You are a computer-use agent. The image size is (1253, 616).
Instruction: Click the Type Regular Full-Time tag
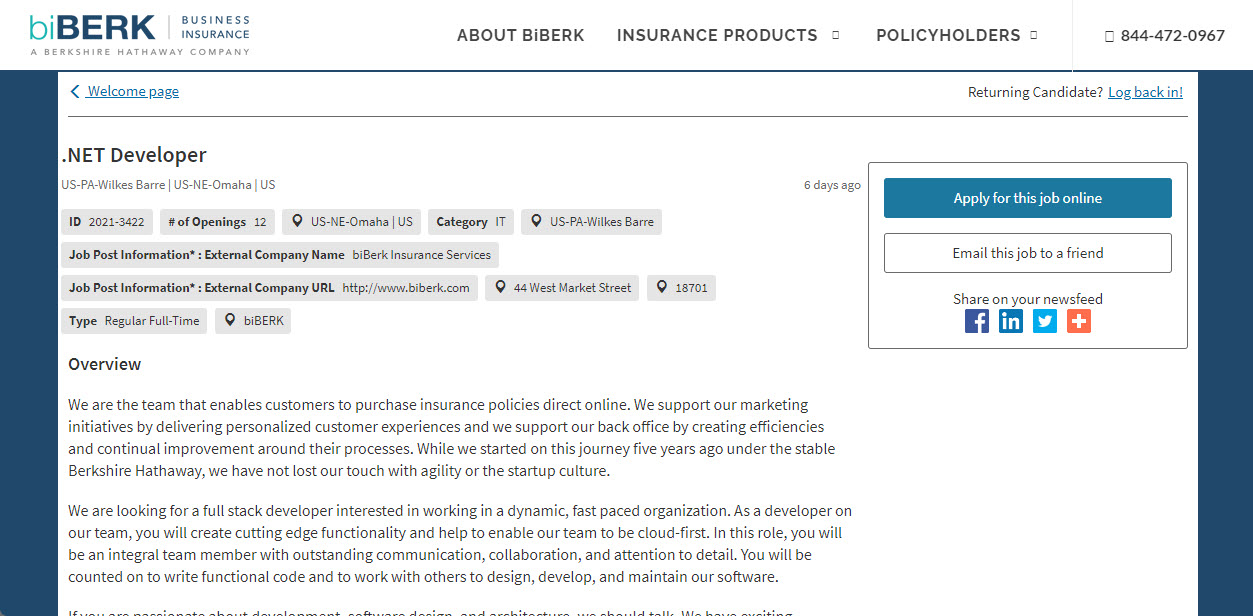click(x=134, y=321)
